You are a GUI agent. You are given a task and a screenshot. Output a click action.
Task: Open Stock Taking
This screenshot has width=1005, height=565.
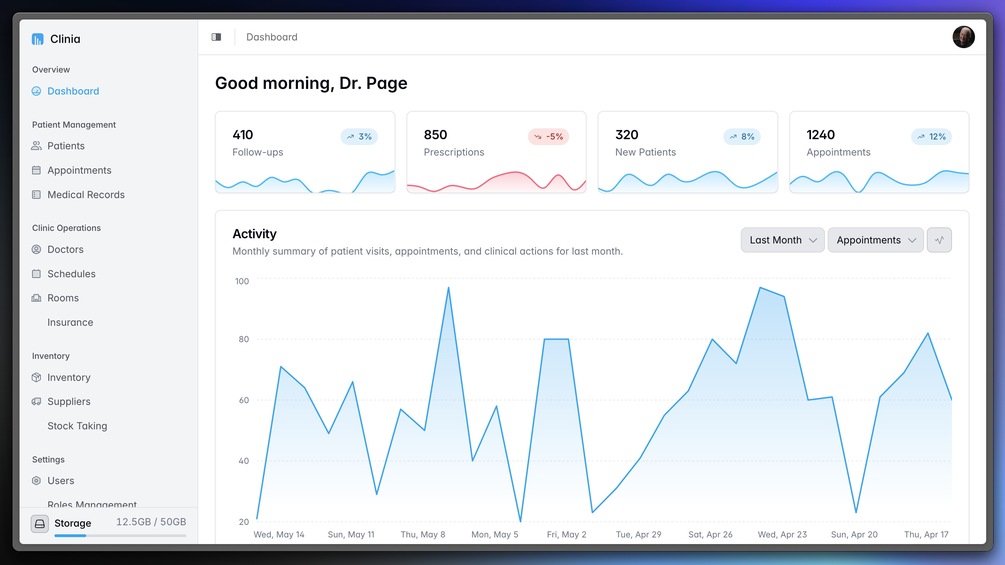click(77, 426)
